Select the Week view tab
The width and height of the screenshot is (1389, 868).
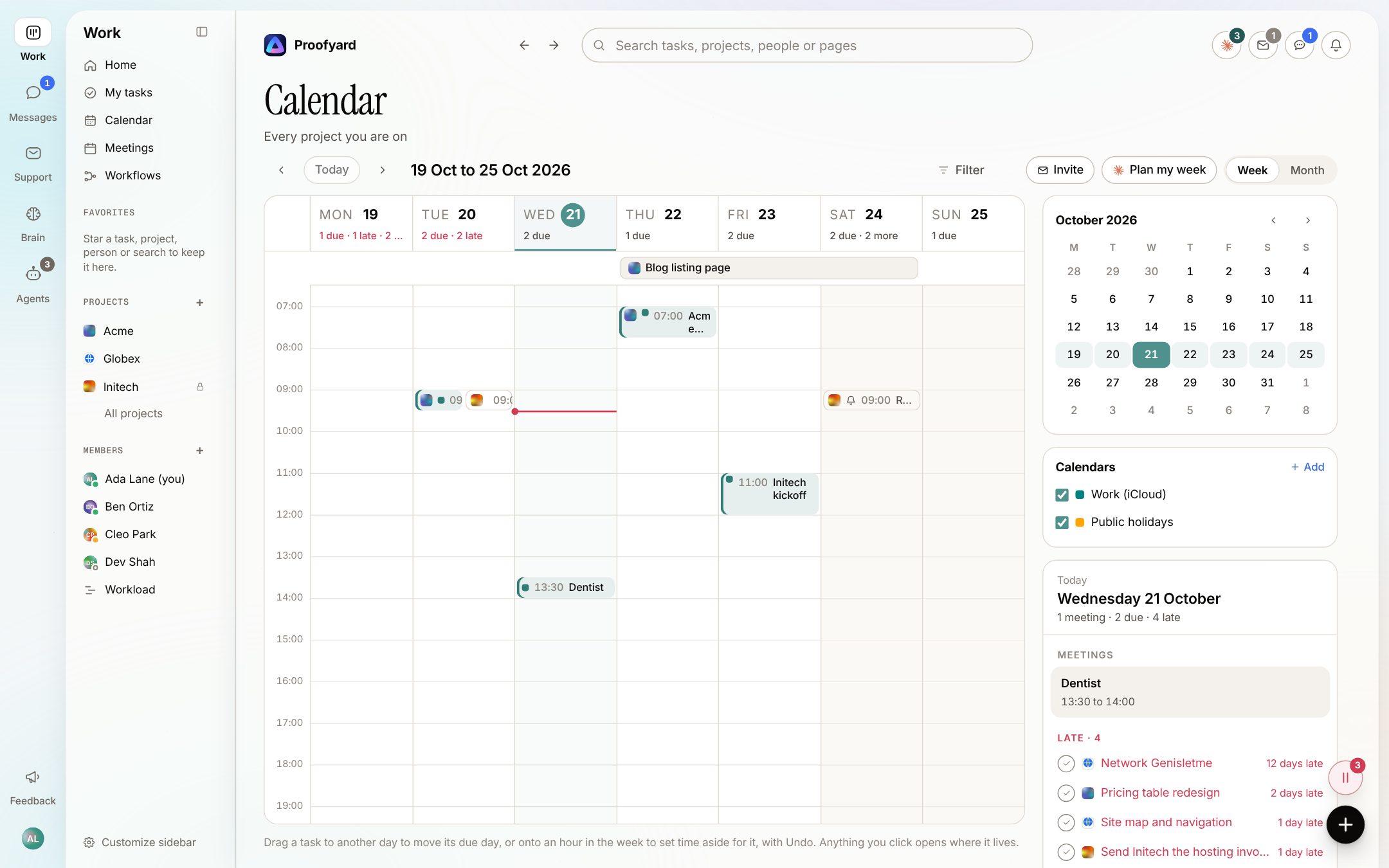coord(1252,170)
